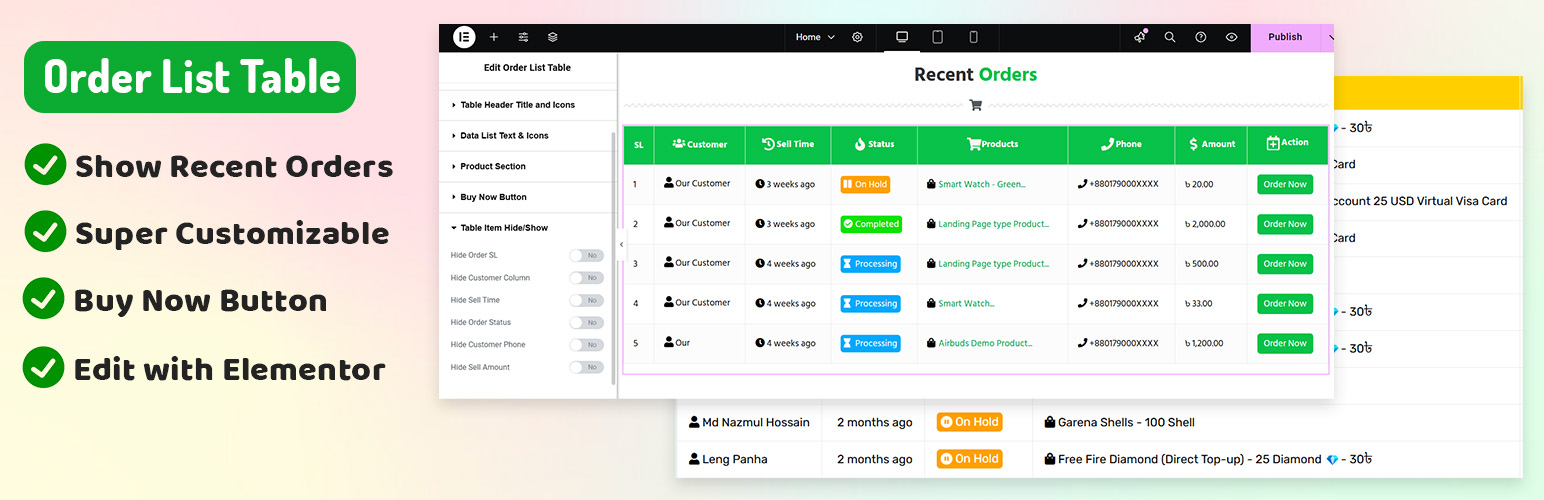
Task: Switch to tablet preview mode
Action: point(937,37)
